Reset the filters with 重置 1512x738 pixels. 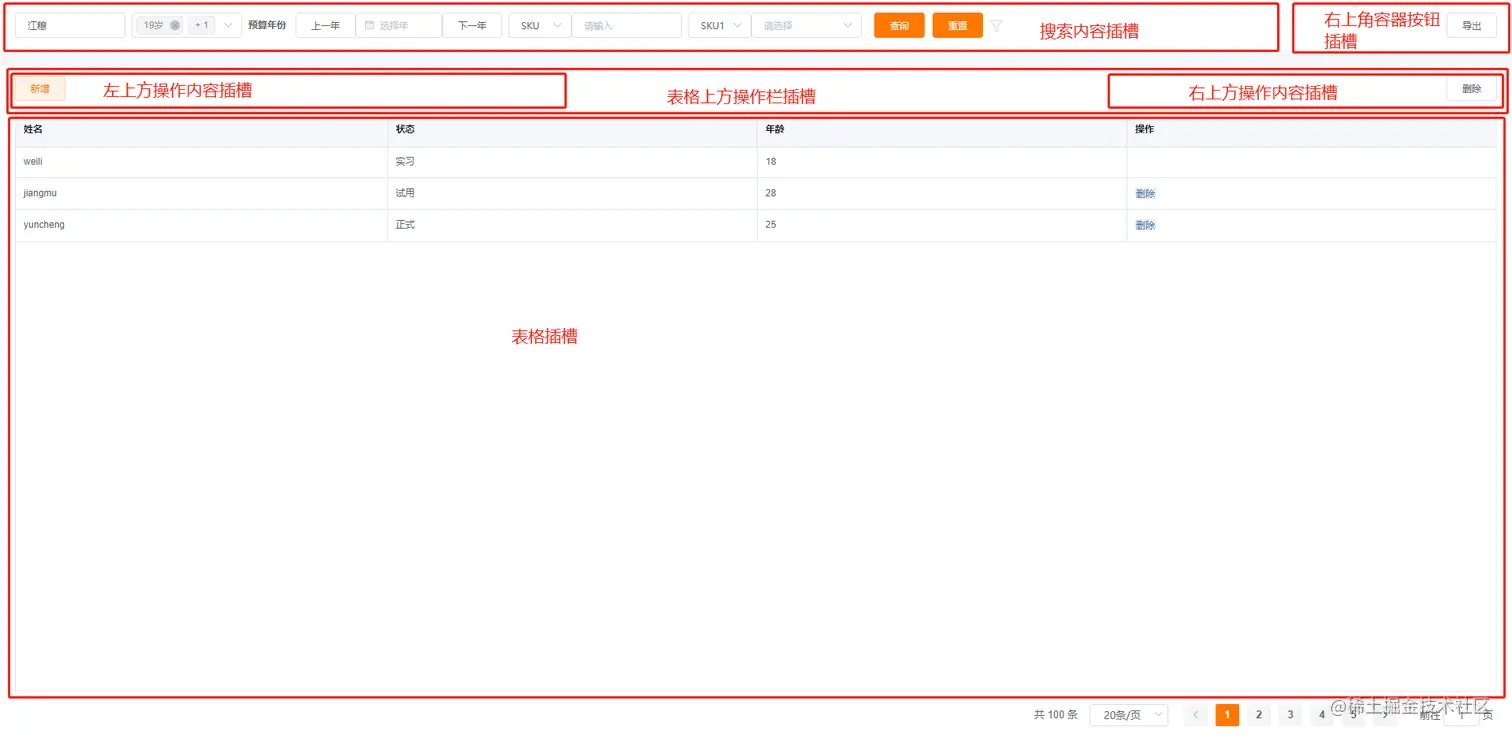[x=958, y=26]
